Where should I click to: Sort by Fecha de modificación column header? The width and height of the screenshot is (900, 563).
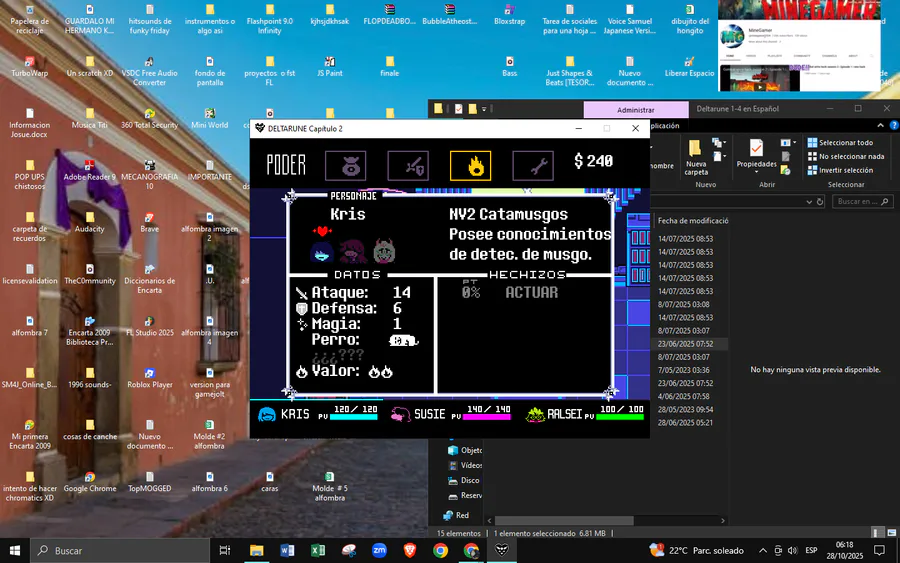click(693, 220)
